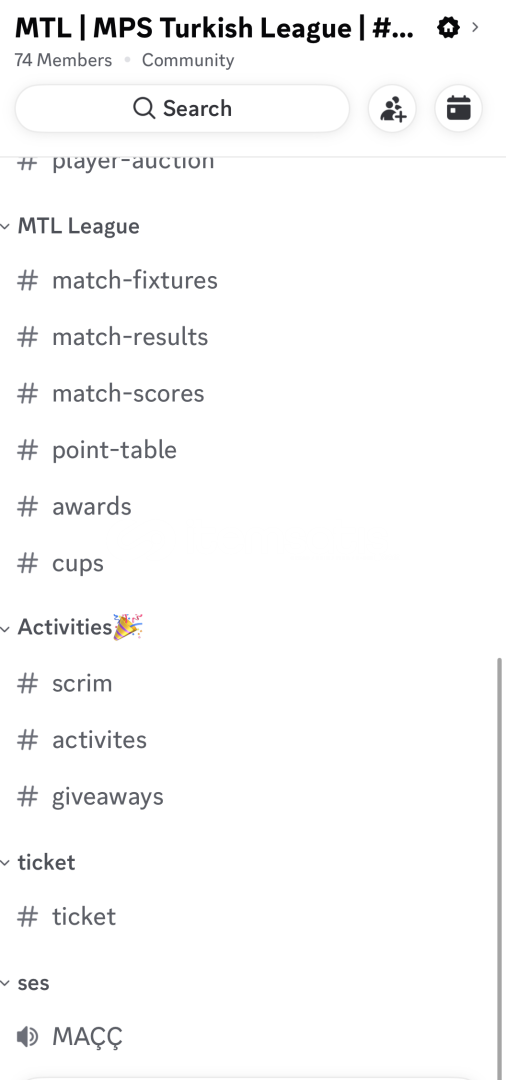Tap the server boost badge icon
The image size is (506, 1080).
click(448, 28)
